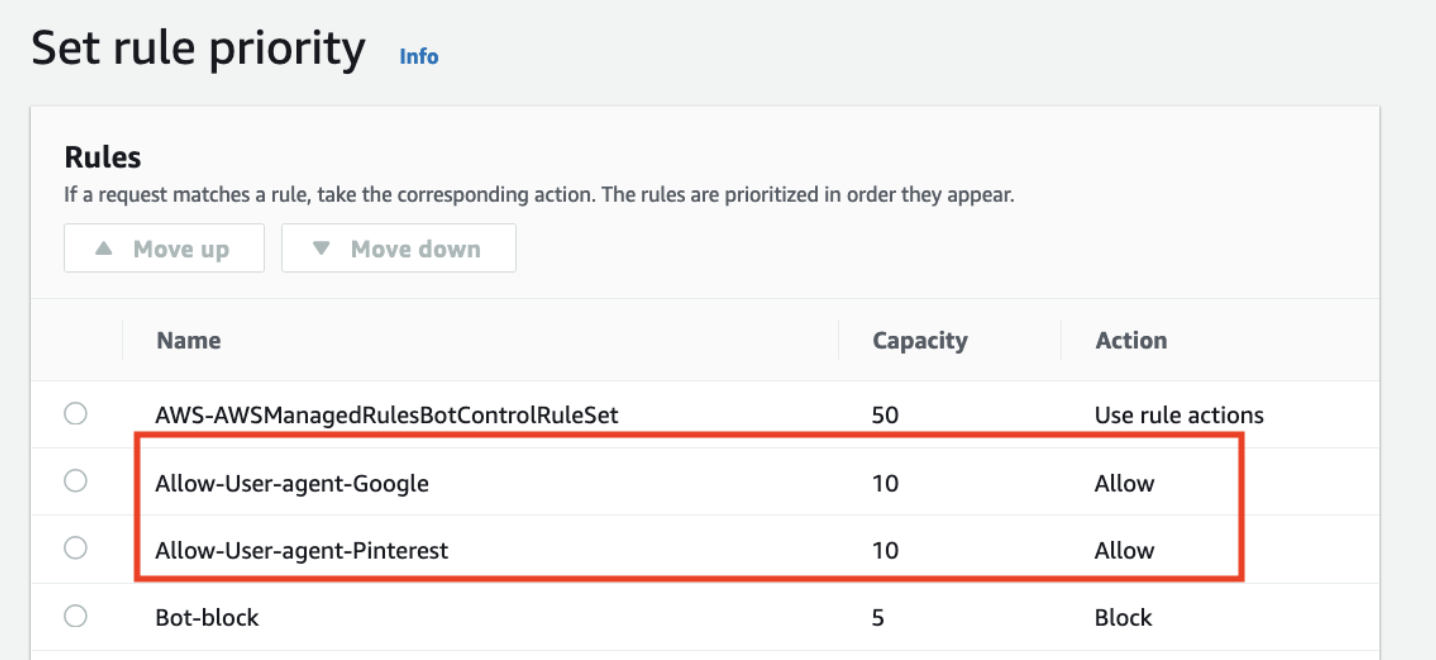Select the Allow-User-agent-Pinterest radio button
The image size is (1436, 660).
(75, 549)
